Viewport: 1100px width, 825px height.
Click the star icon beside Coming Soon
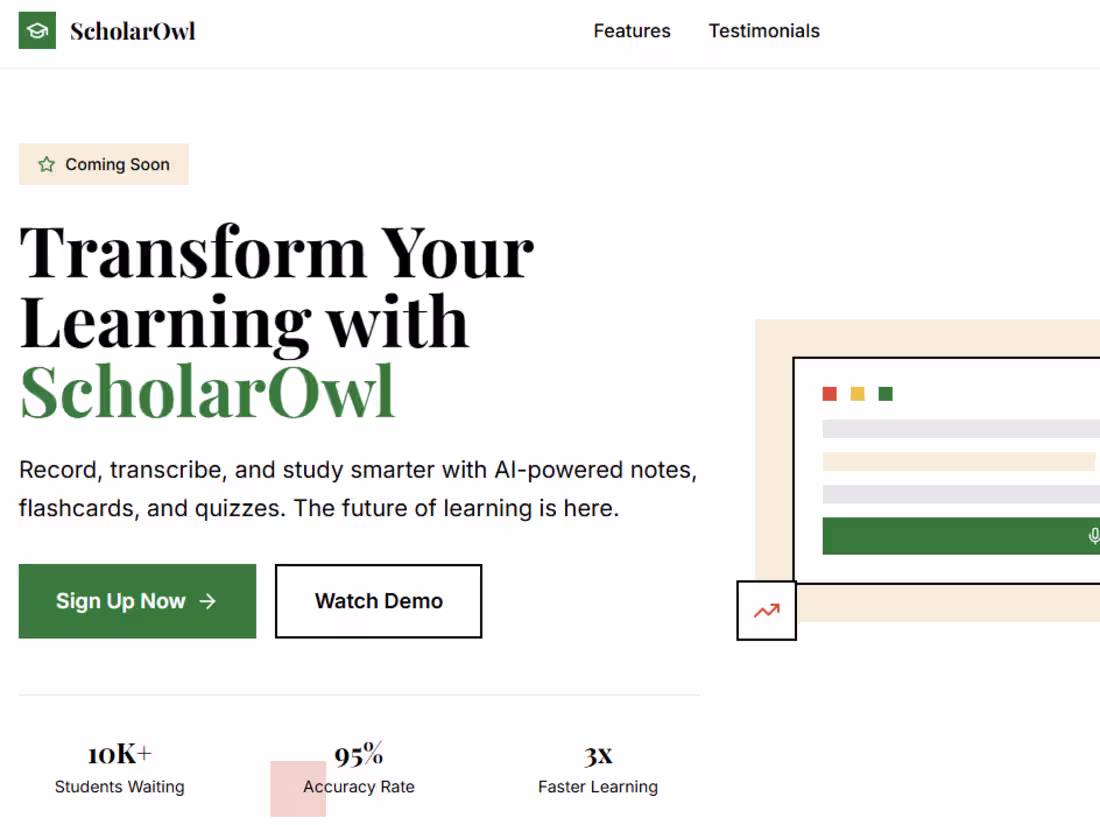[x=46, y=165]
